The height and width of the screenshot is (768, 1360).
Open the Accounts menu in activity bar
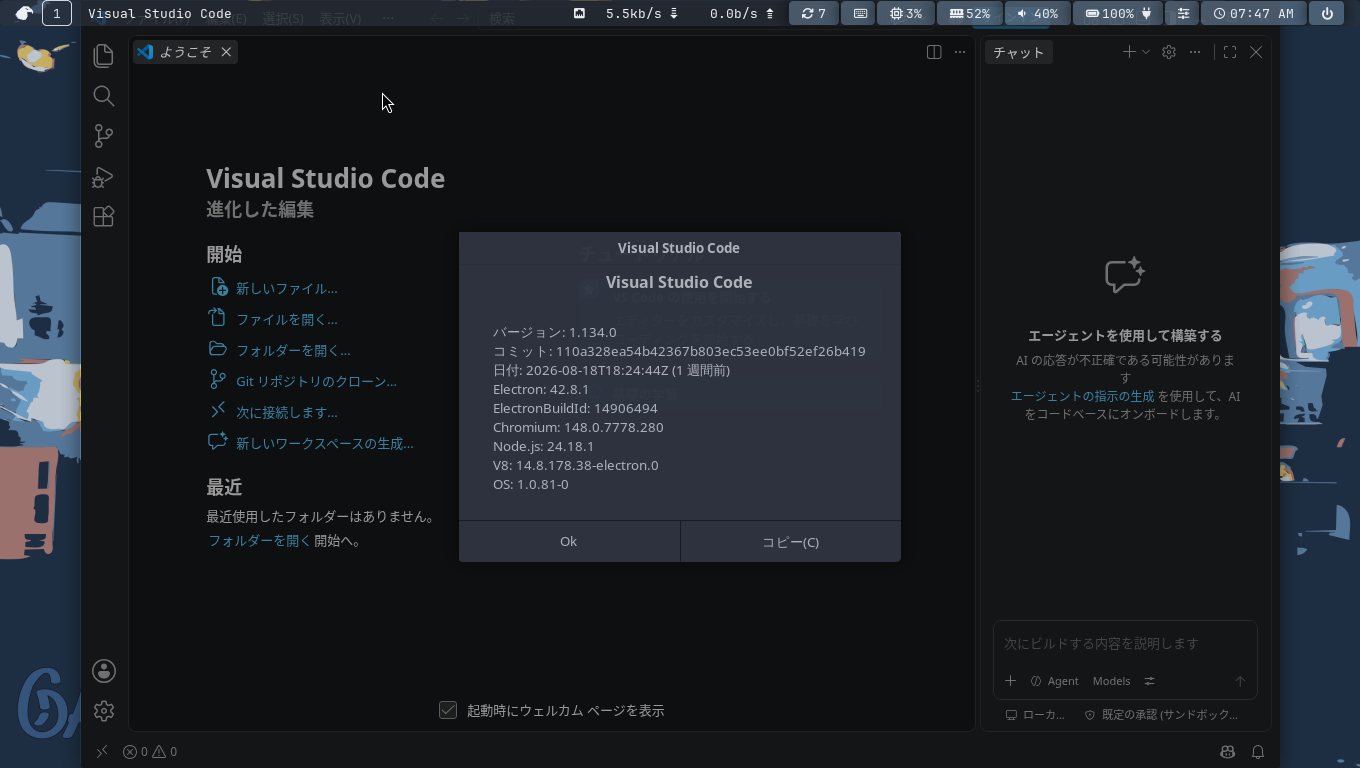pyautogui.click(x=104, y=671)
